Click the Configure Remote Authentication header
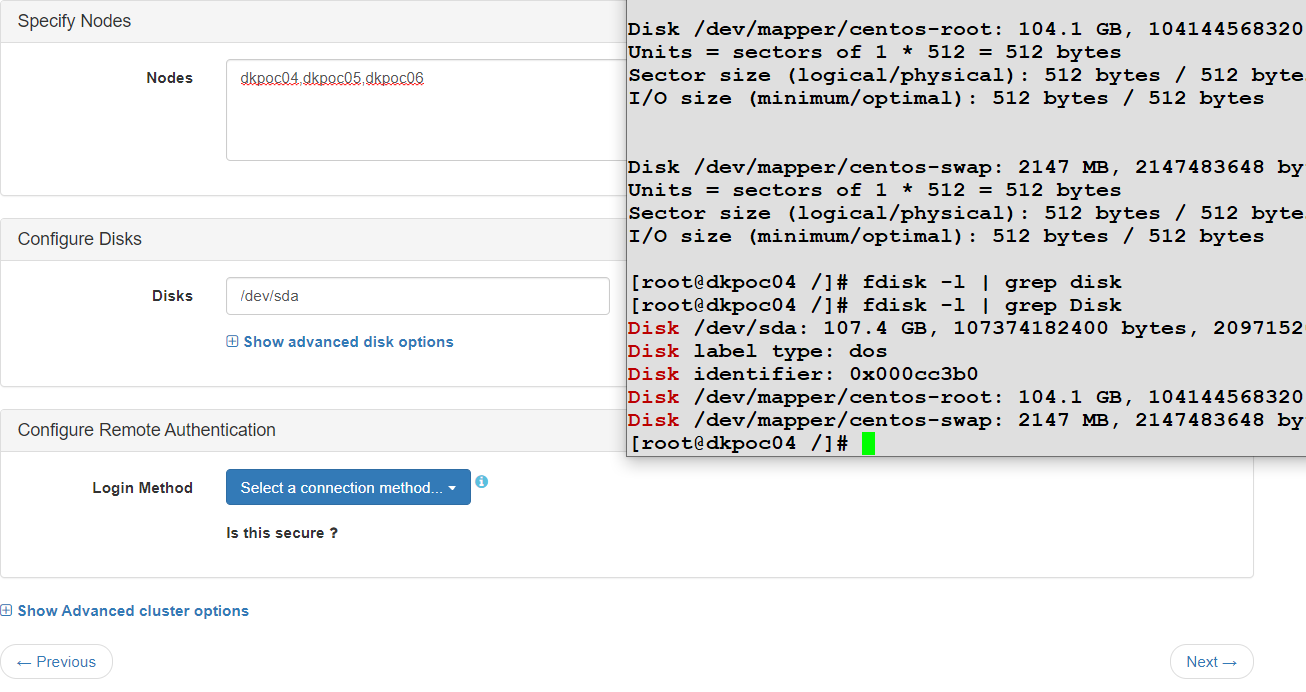This screenshot has width=1306, height=692. tap(146, 430)
